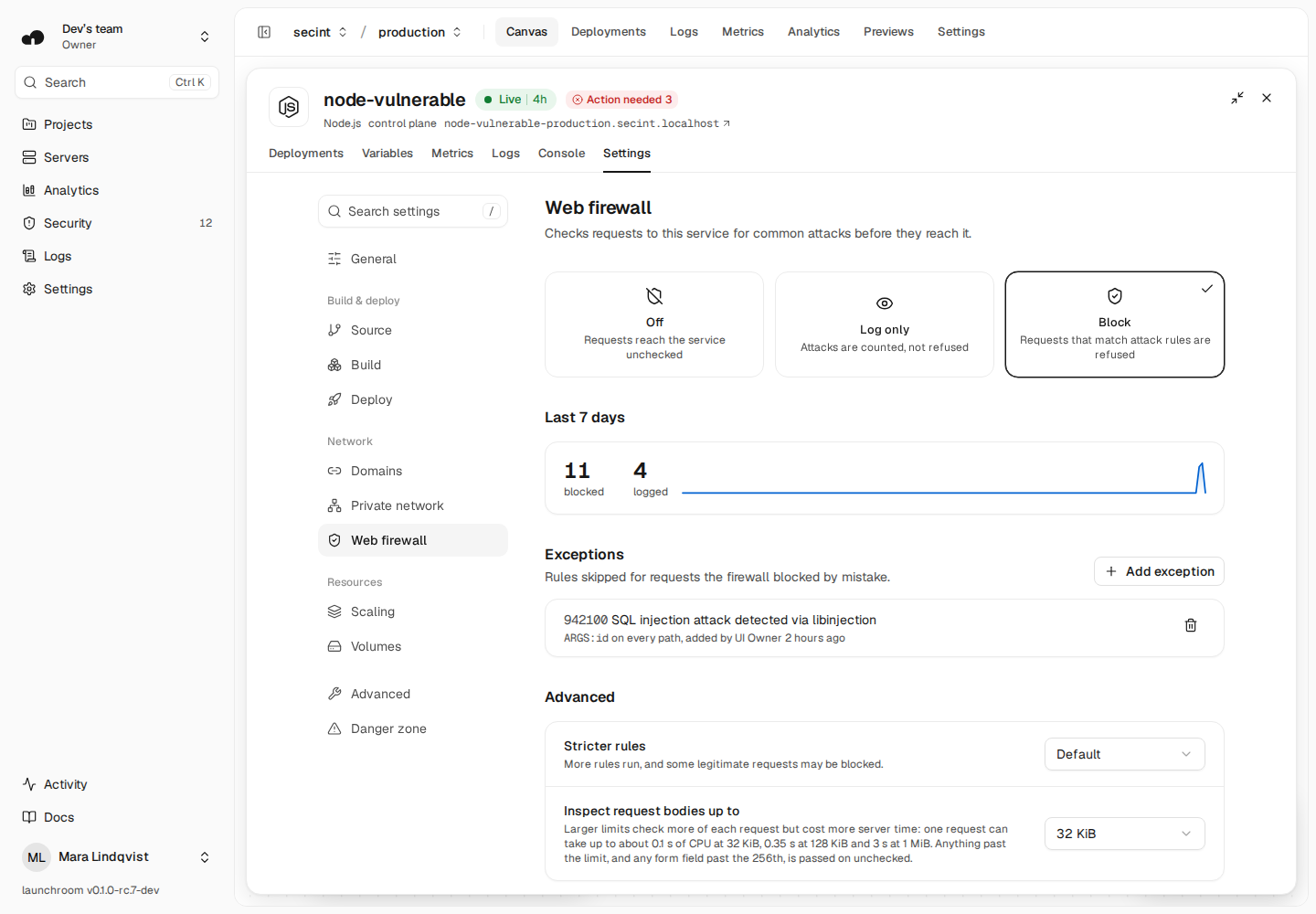The height and width of the screenshot is (914, 1316).
Task: Open the Danger zone settings section
Action: coord(413,728)
